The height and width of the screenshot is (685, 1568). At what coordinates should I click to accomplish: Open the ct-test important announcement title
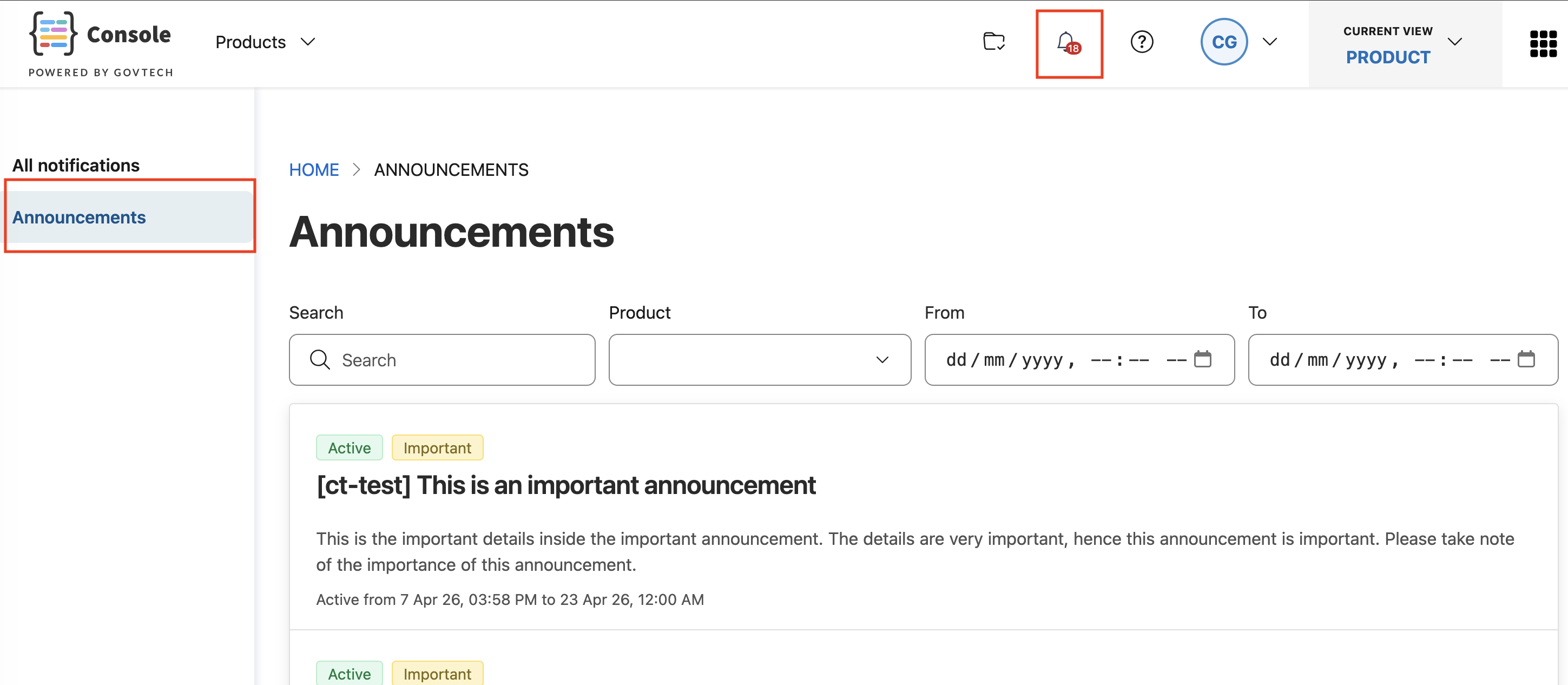[565, 485]
